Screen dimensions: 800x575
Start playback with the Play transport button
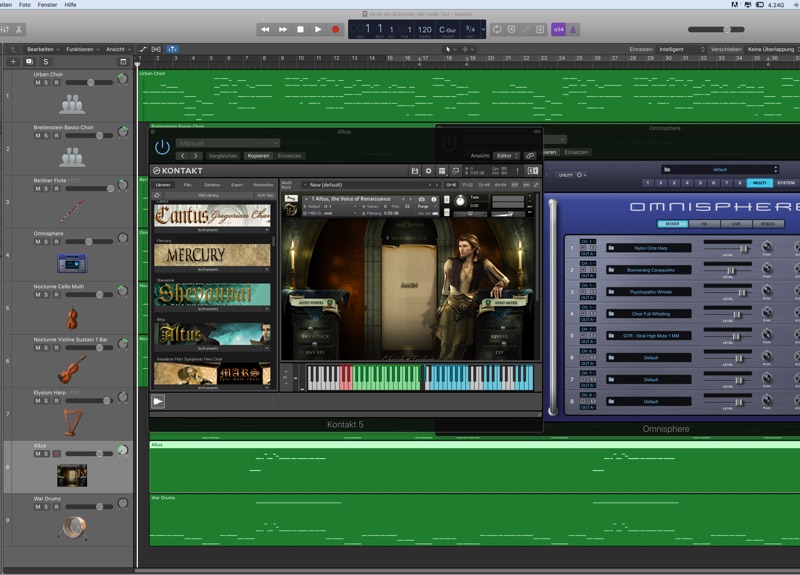click(x=318, y=30)
